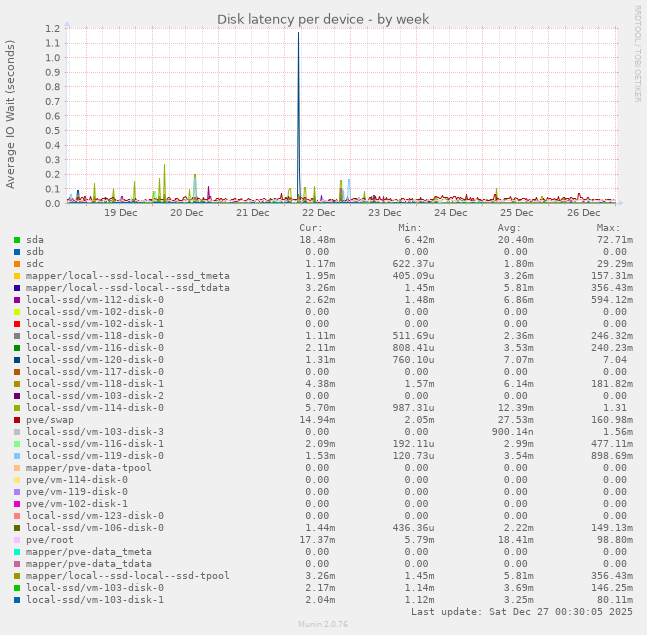Click the '898.69m' max value

point(612,456)
